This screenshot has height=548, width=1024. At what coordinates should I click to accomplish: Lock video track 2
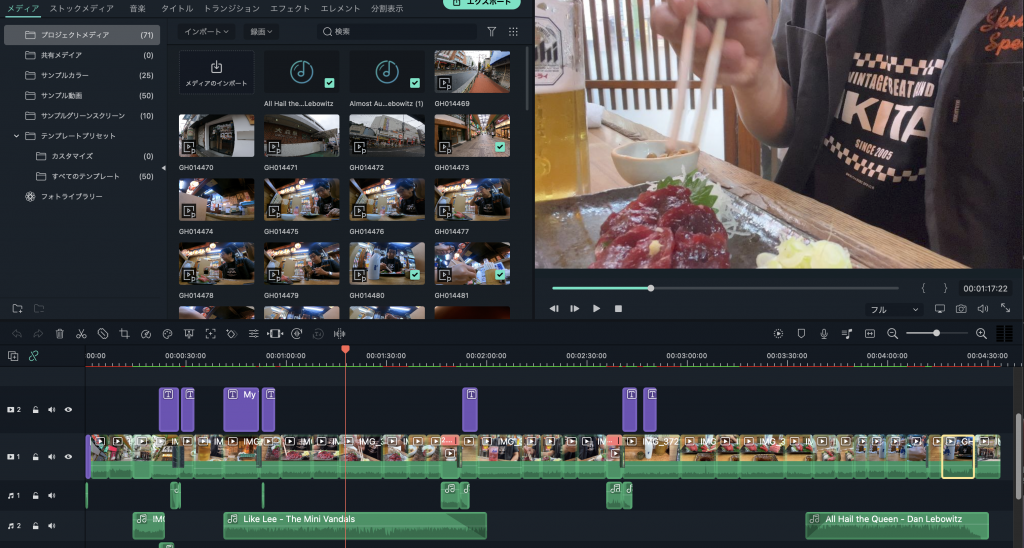pyautogui.click(x=35, y=410)
